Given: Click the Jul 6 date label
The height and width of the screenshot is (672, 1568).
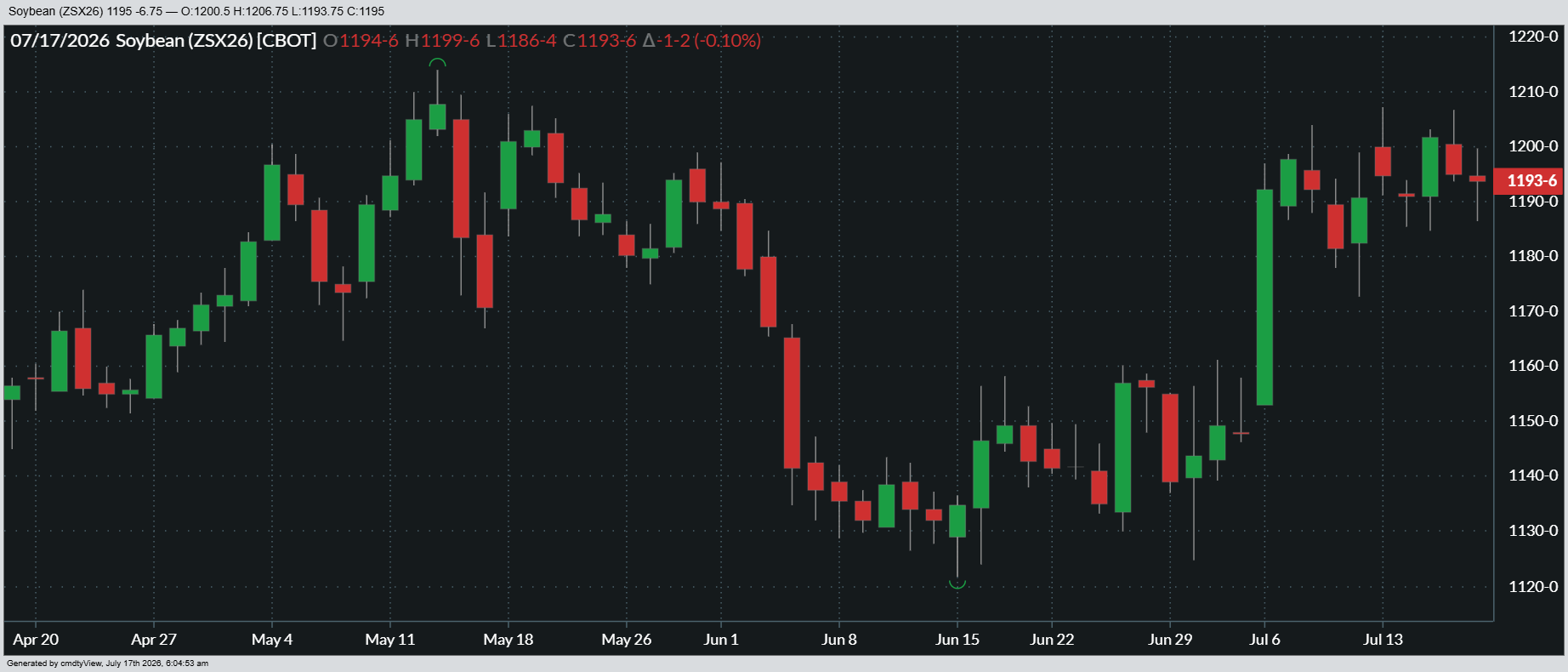Looking at the screenshot, I should coord(1264,640).
